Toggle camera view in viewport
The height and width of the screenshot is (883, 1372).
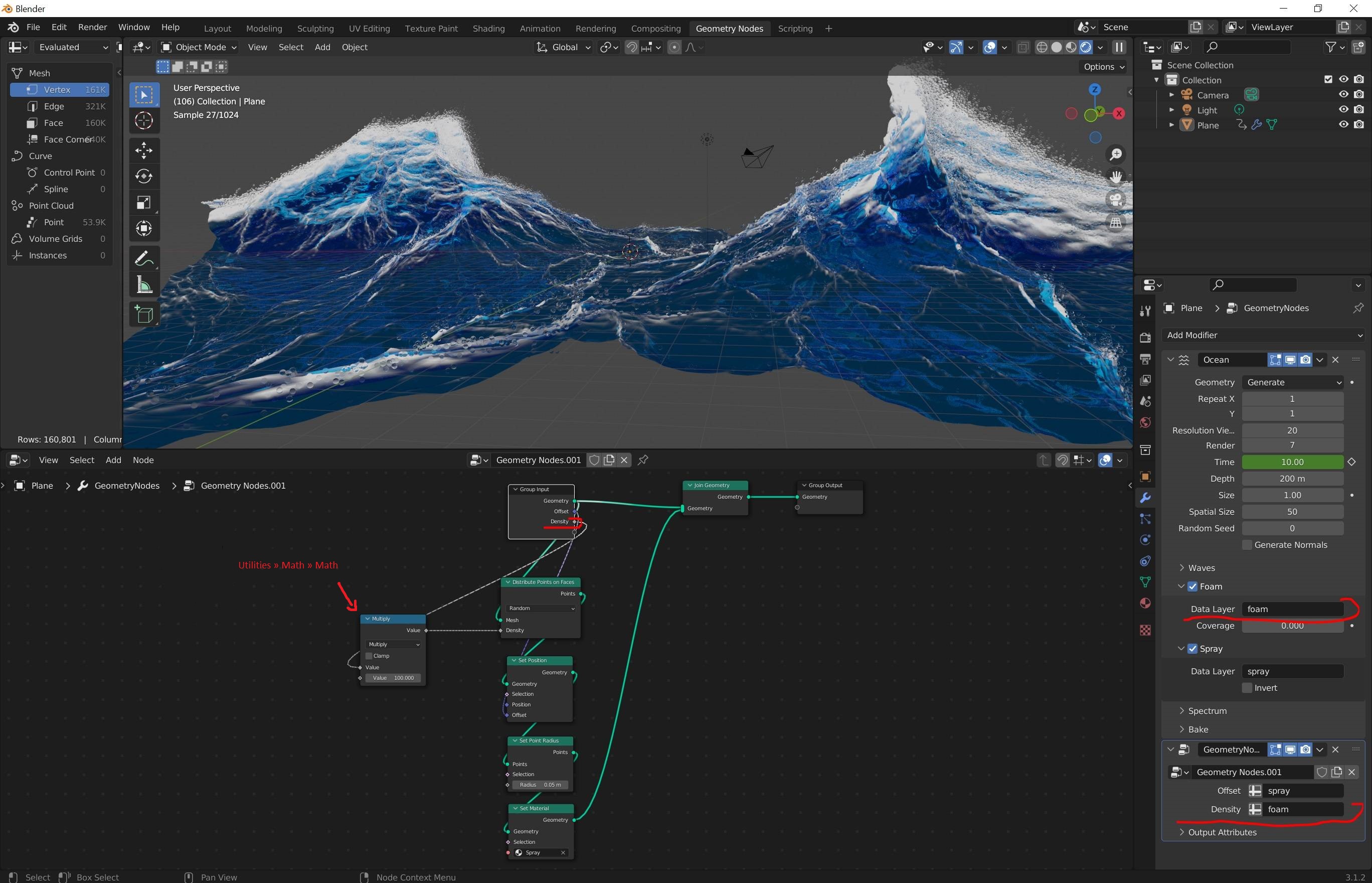[1115, 200]
